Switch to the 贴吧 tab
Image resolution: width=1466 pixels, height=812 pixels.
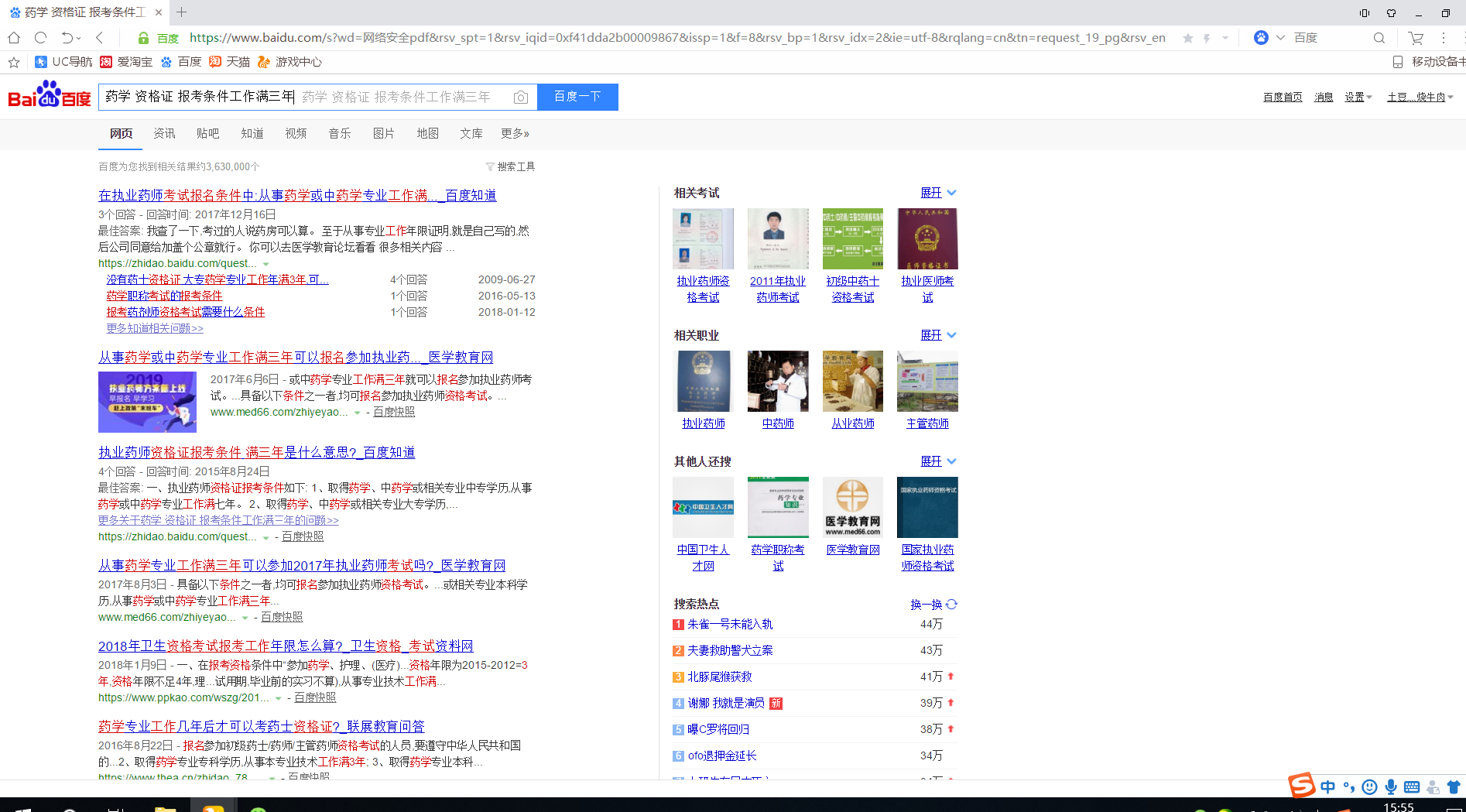(x=207, y=134)
